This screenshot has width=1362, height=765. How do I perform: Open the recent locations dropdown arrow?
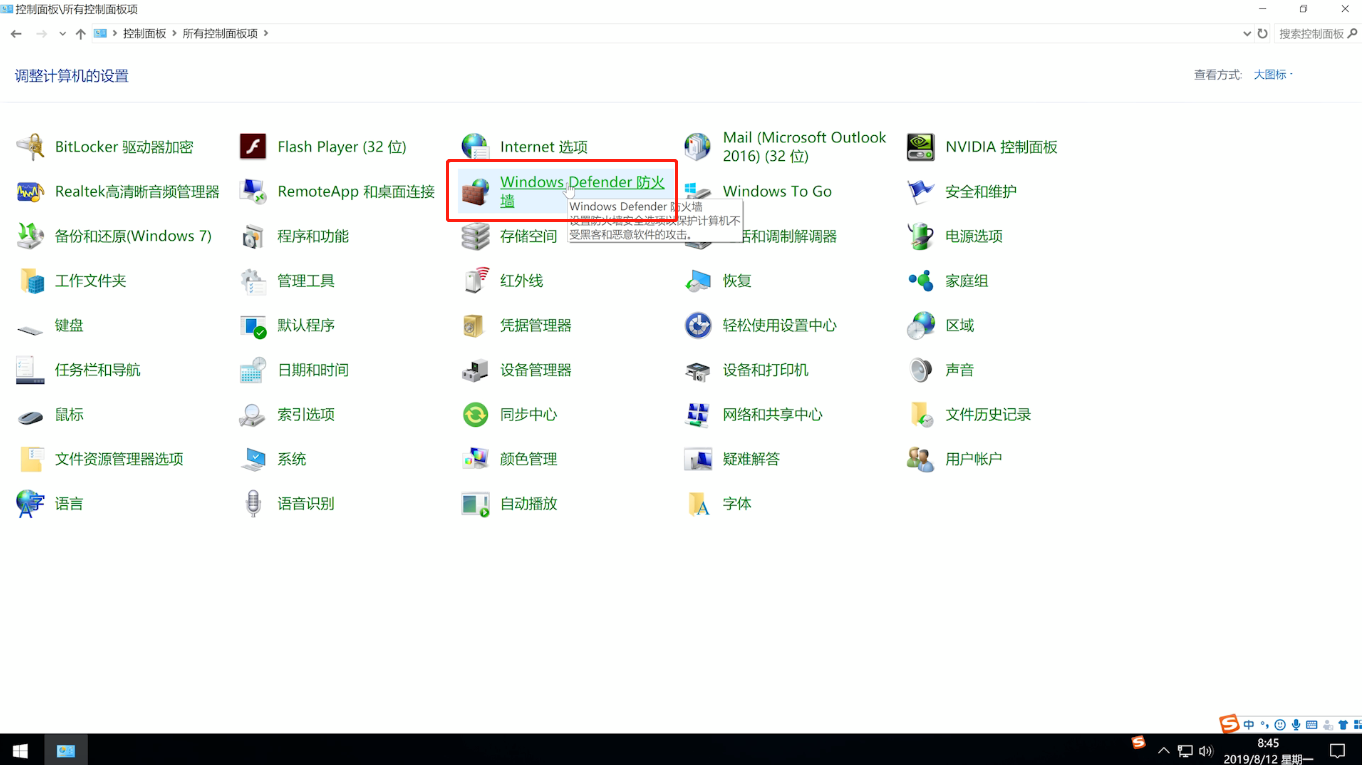(62, 33)
